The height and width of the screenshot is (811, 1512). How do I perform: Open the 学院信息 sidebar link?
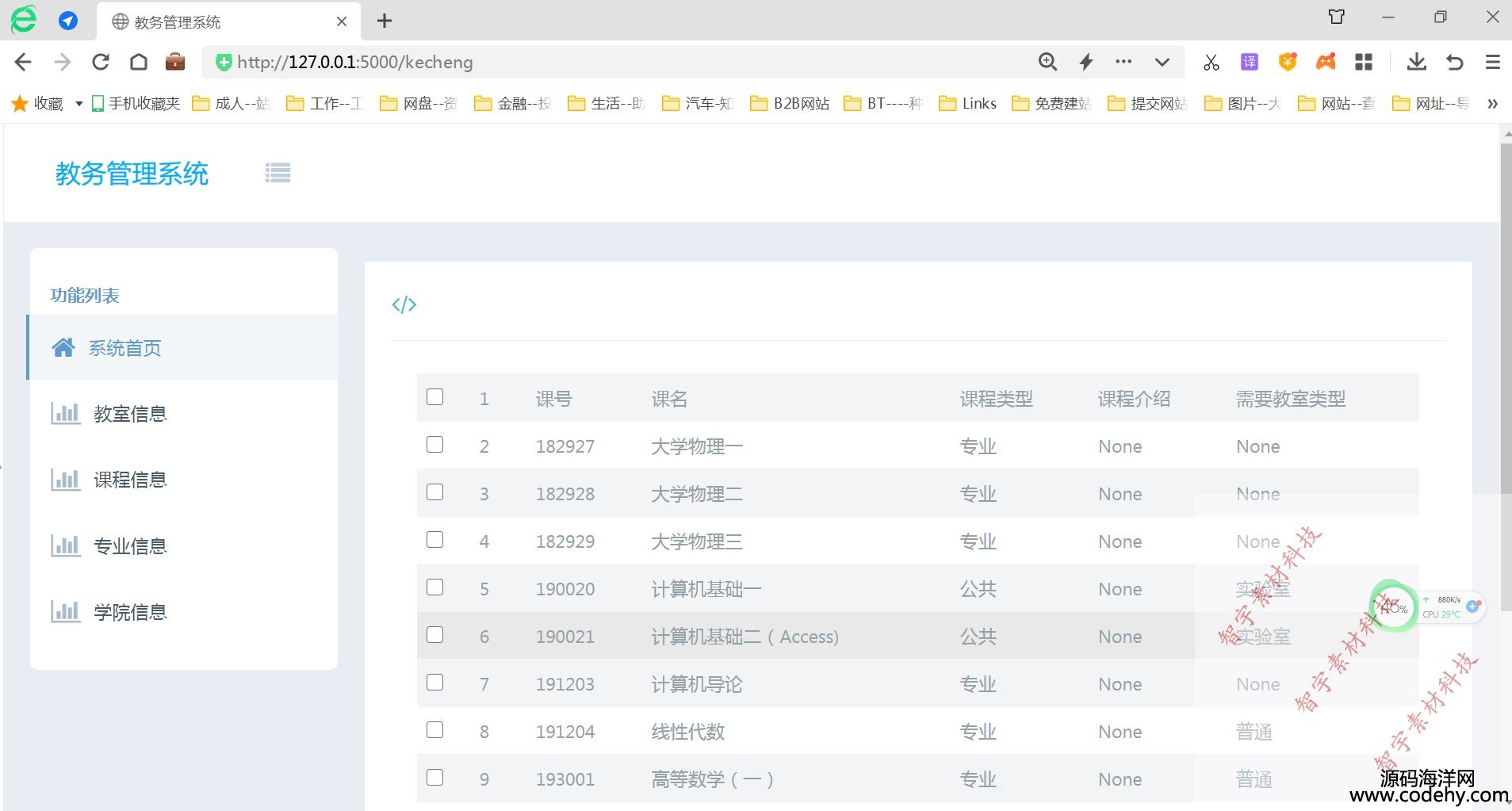(x=130, y=612)
